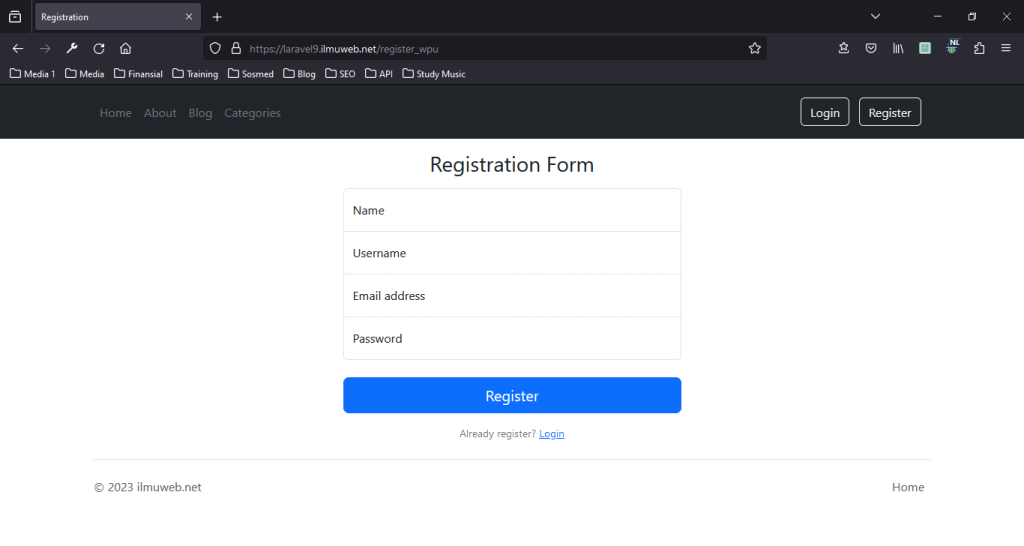This screenshot has width=1024, height=546.
Task: Open the Pocket save icon
Action: (871, 48)
